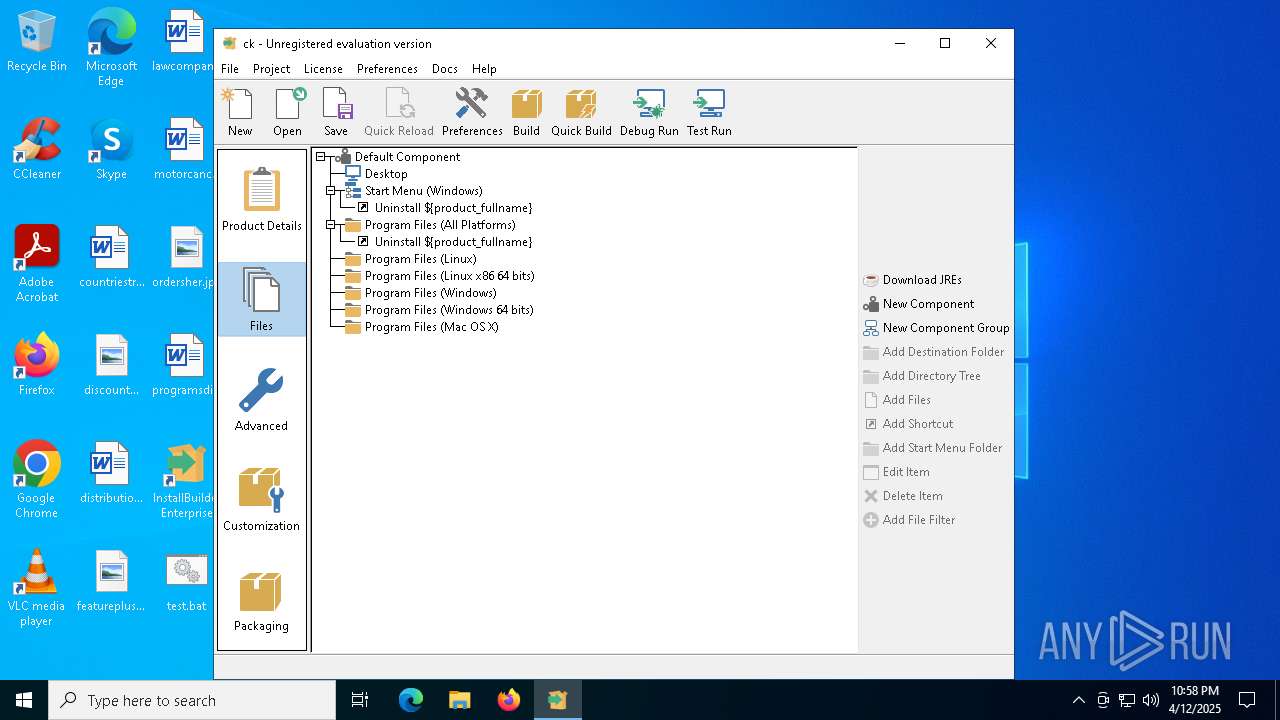Viewport: 1280px width, 720px height.
Task: Open Google Chrome desktop shortcut
Action: [x=37, y=479]
